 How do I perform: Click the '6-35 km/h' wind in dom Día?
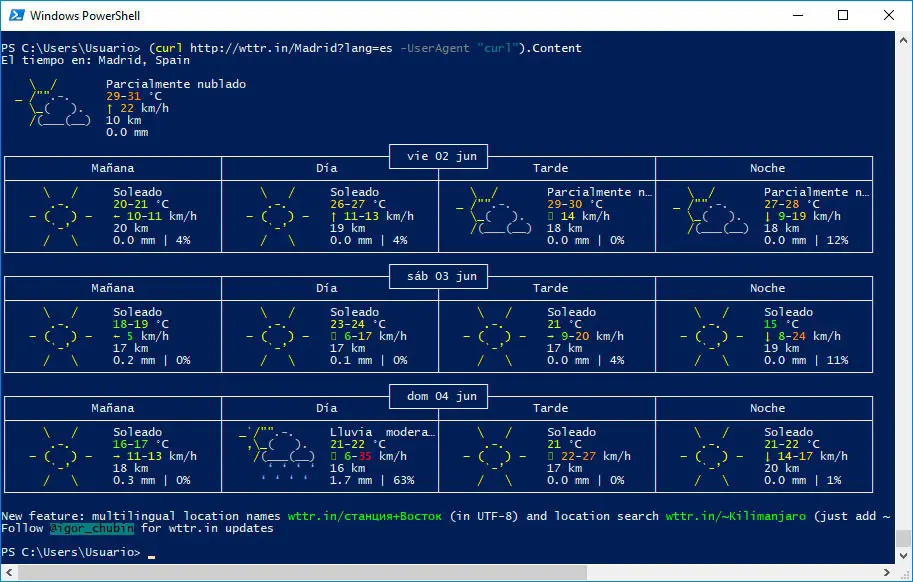coord(369,456)
